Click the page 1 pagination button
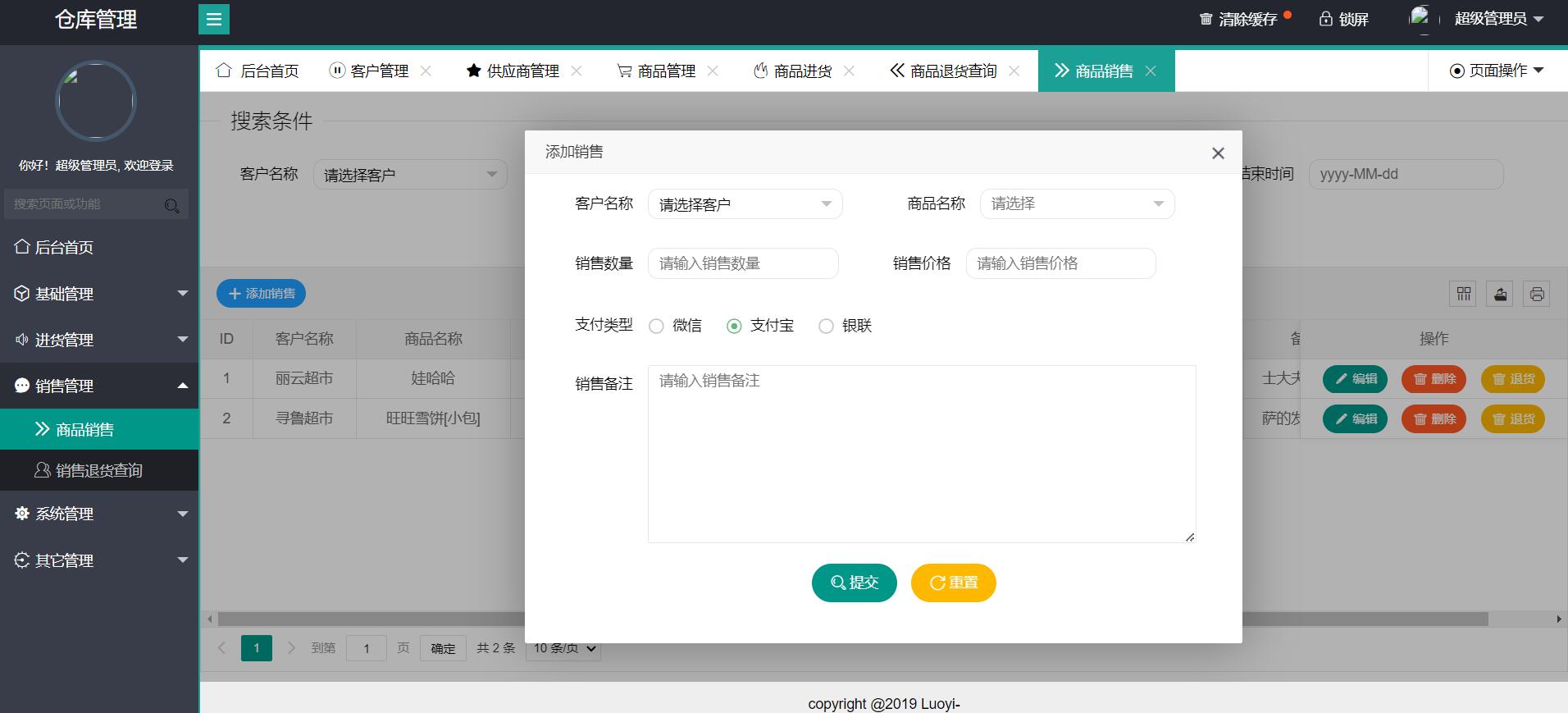Image resolution: width=1568 pixels, height=713 pixels. click(x=257, y=648)
